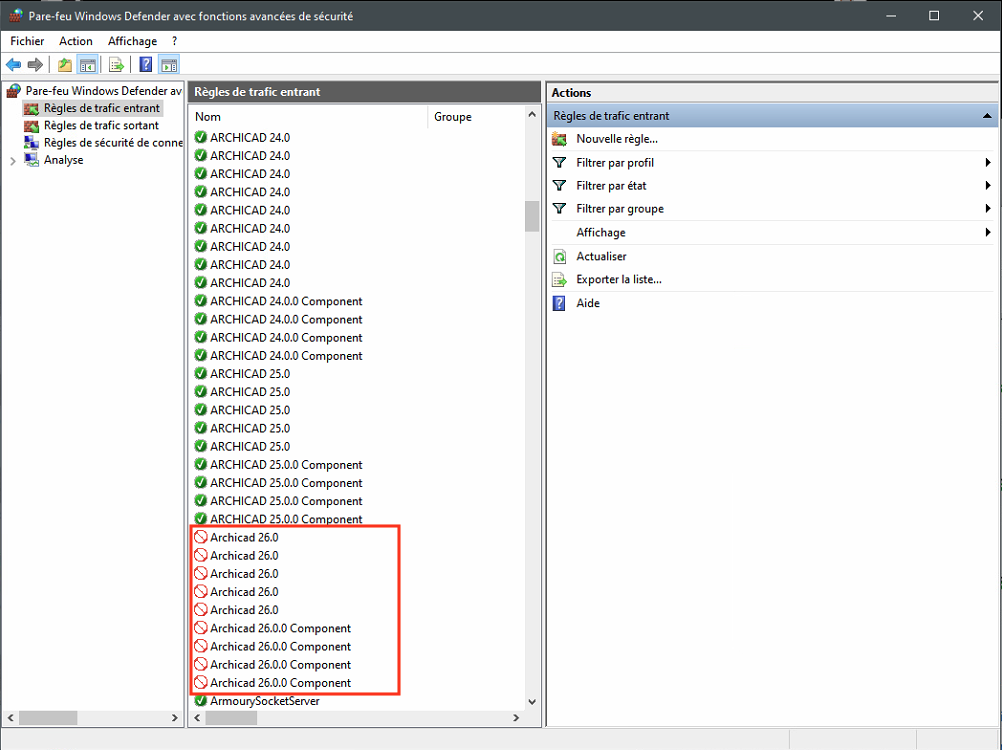
Task: Click the funnel icon beside Filtrer par état
Action: pyautogui.click(x=559, y=186)
